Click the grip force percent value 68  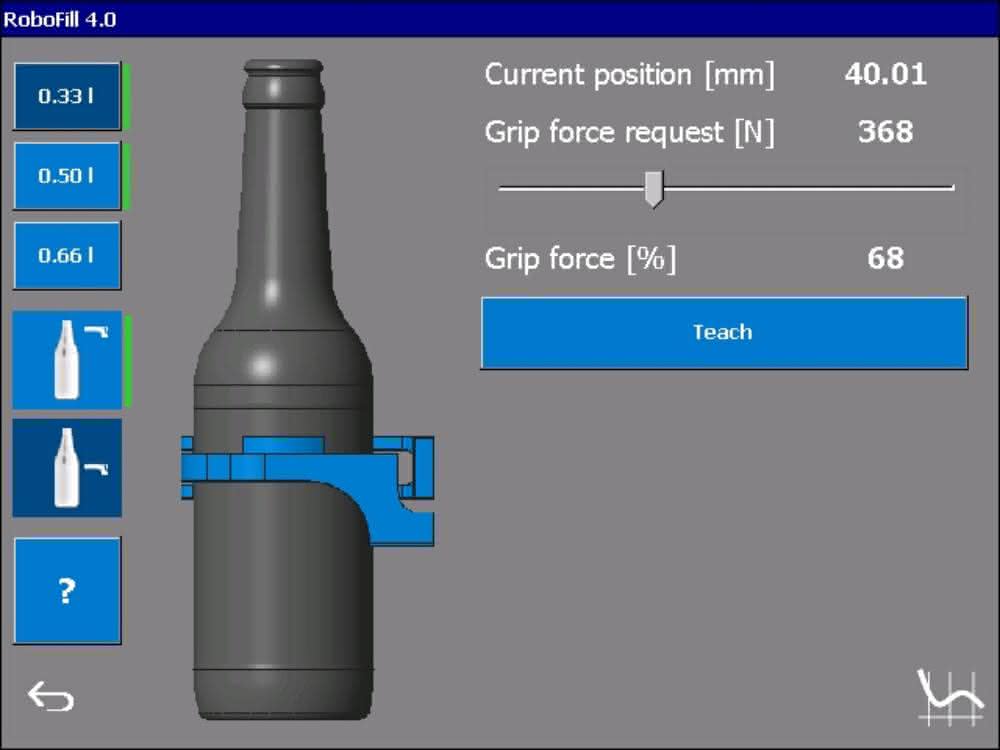[885, 258]
